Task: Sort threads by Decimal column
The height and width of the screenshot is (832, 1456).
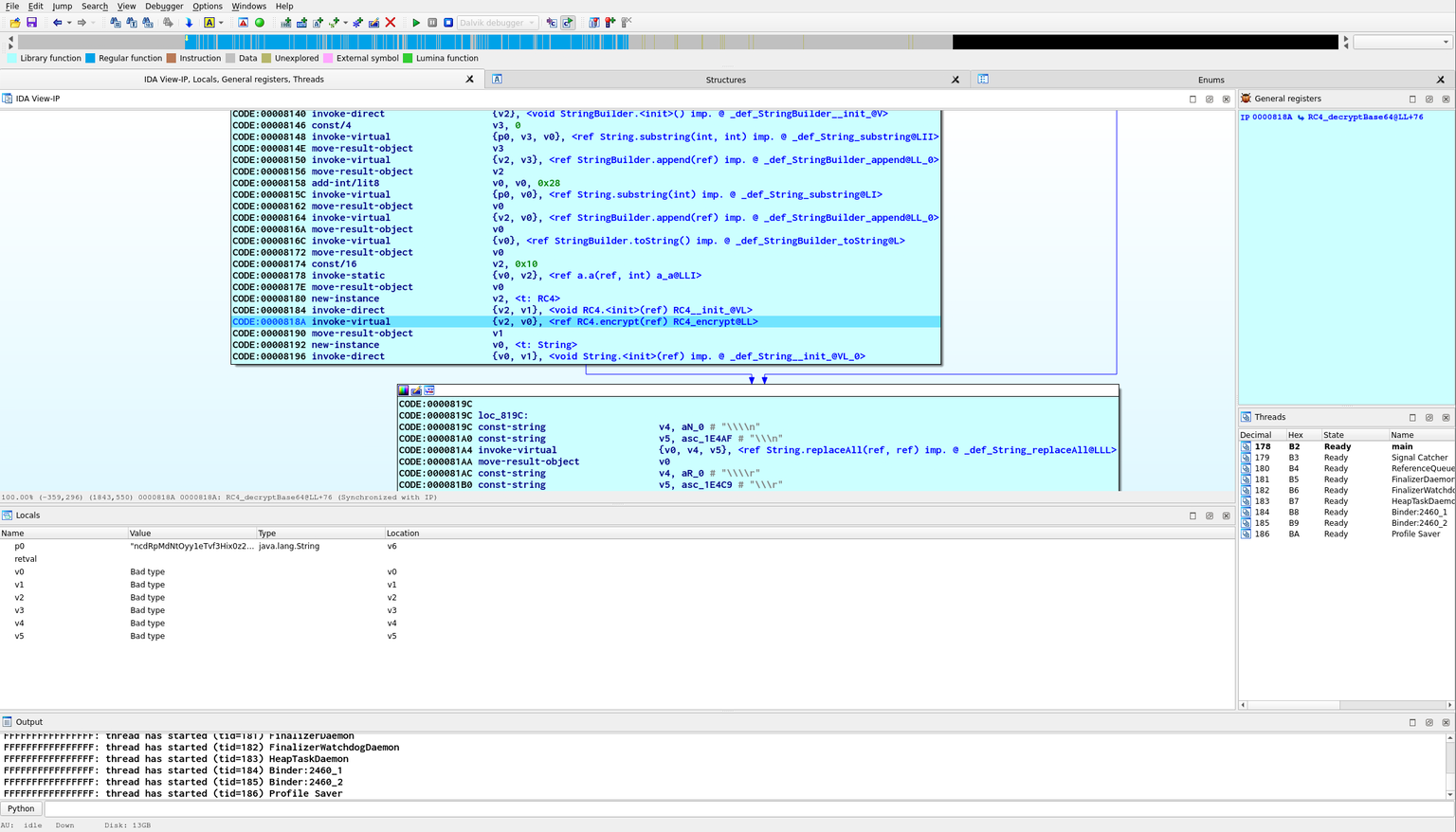Action: click(1262, 435)
